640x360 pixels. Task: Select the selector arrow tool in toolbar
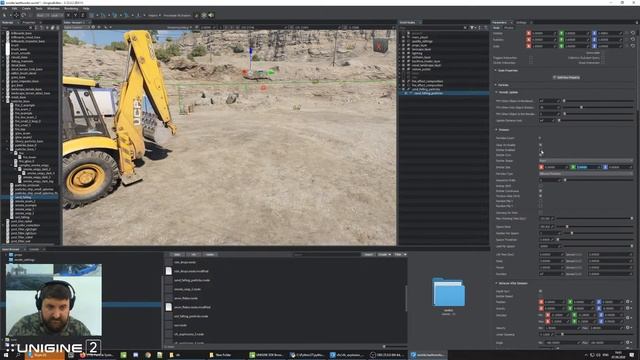click(x=4, y=15)
